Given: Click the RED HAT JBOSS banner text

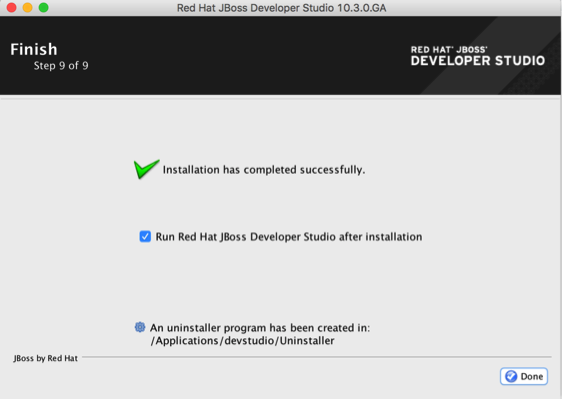Looking at the screenshot, I should coord(449,49).
